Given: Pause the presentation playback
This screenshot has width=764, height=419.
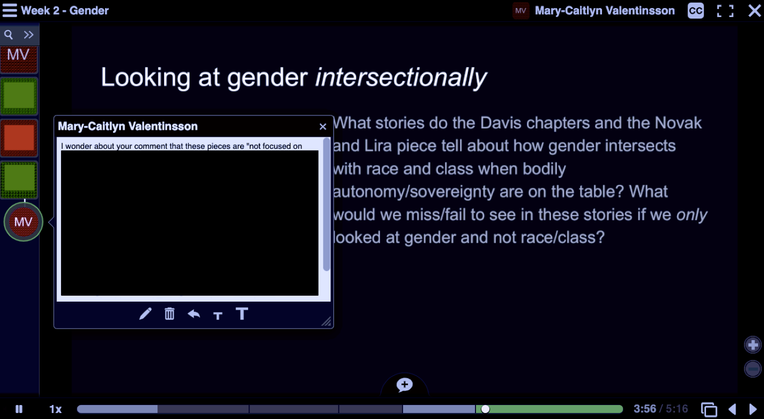Looking at the screenshot, I should tap(19, 409).
